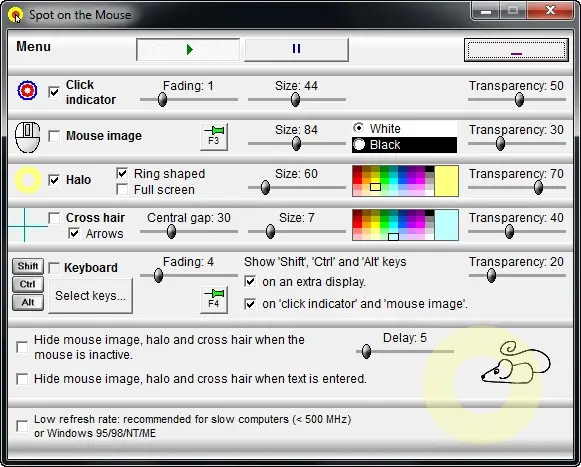
Task: Click the Halo Transparency slider handle
Action: (x=538, y=187)
